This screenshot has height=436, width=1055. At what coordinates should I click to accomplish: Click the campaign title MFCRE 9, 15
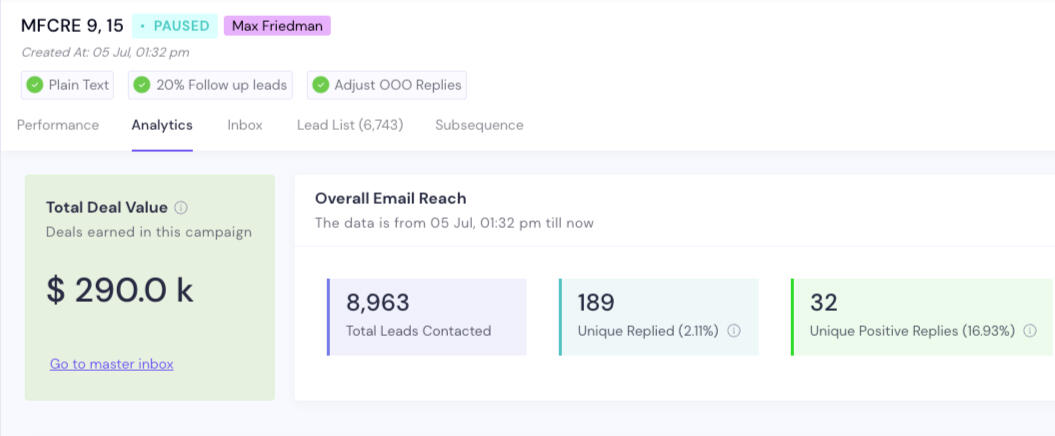point(72,26)
